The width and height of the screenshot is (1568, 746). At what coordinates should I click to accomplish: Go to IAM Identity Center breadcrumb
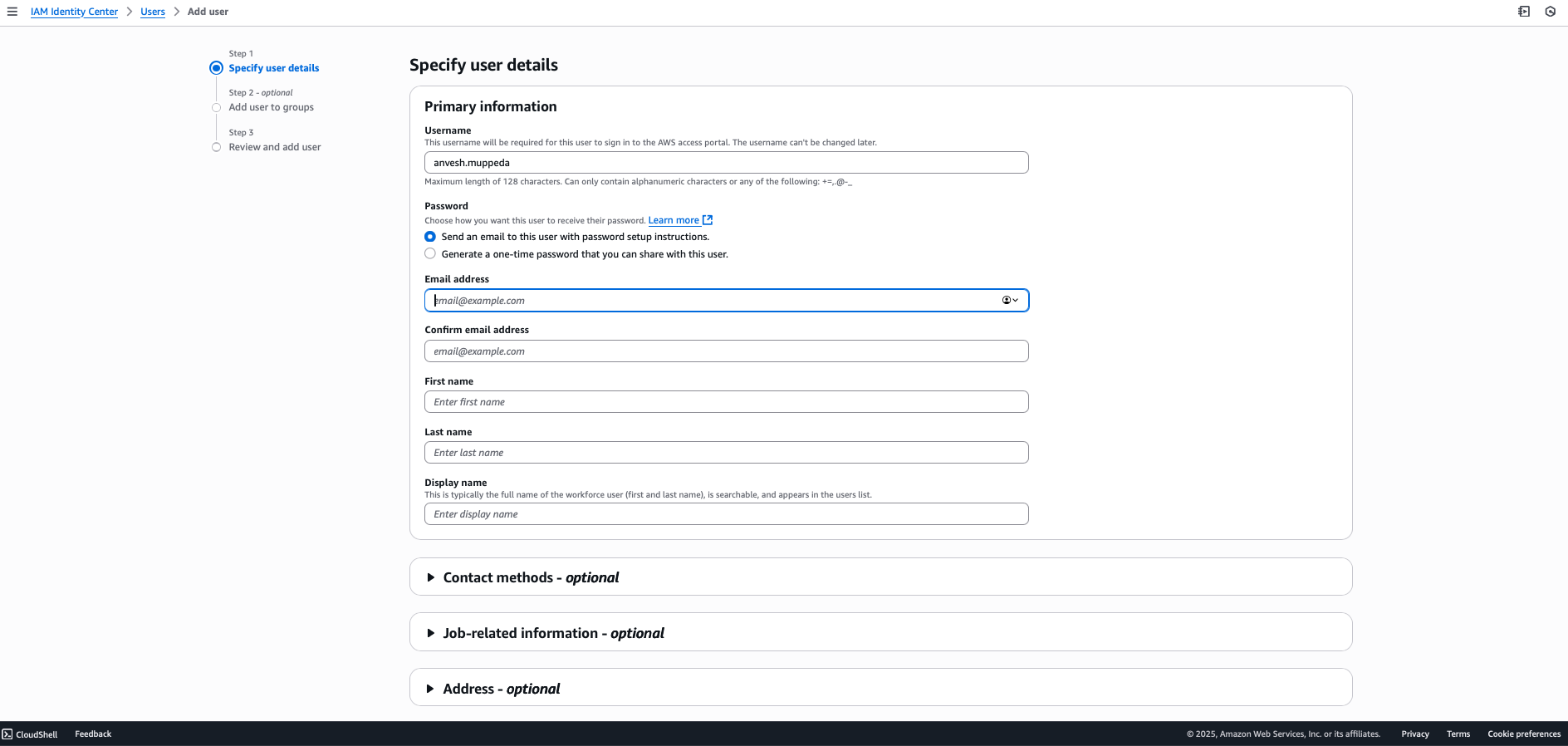point(74,12)
